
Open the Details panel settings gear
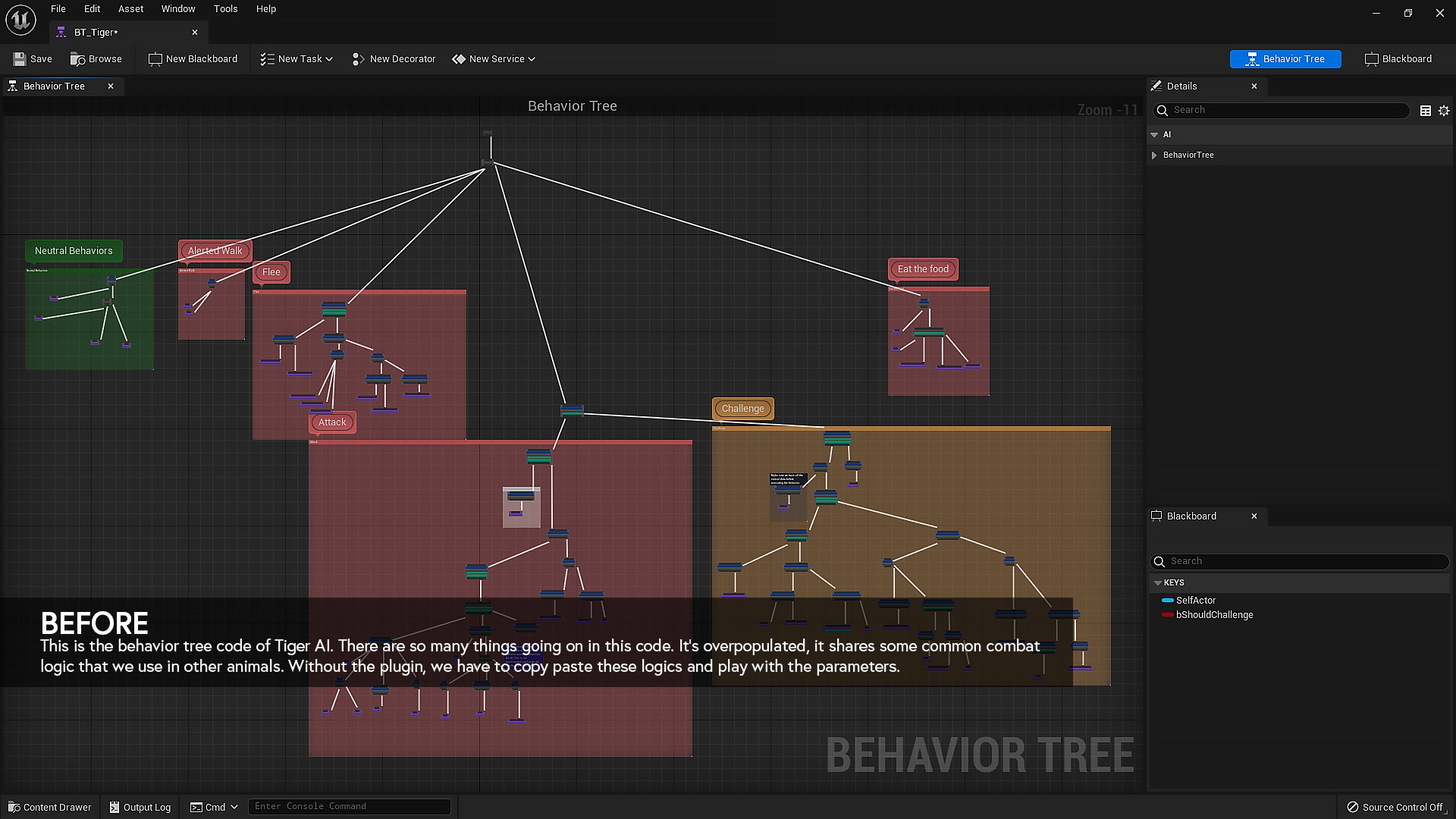(x=1444, y=111)
